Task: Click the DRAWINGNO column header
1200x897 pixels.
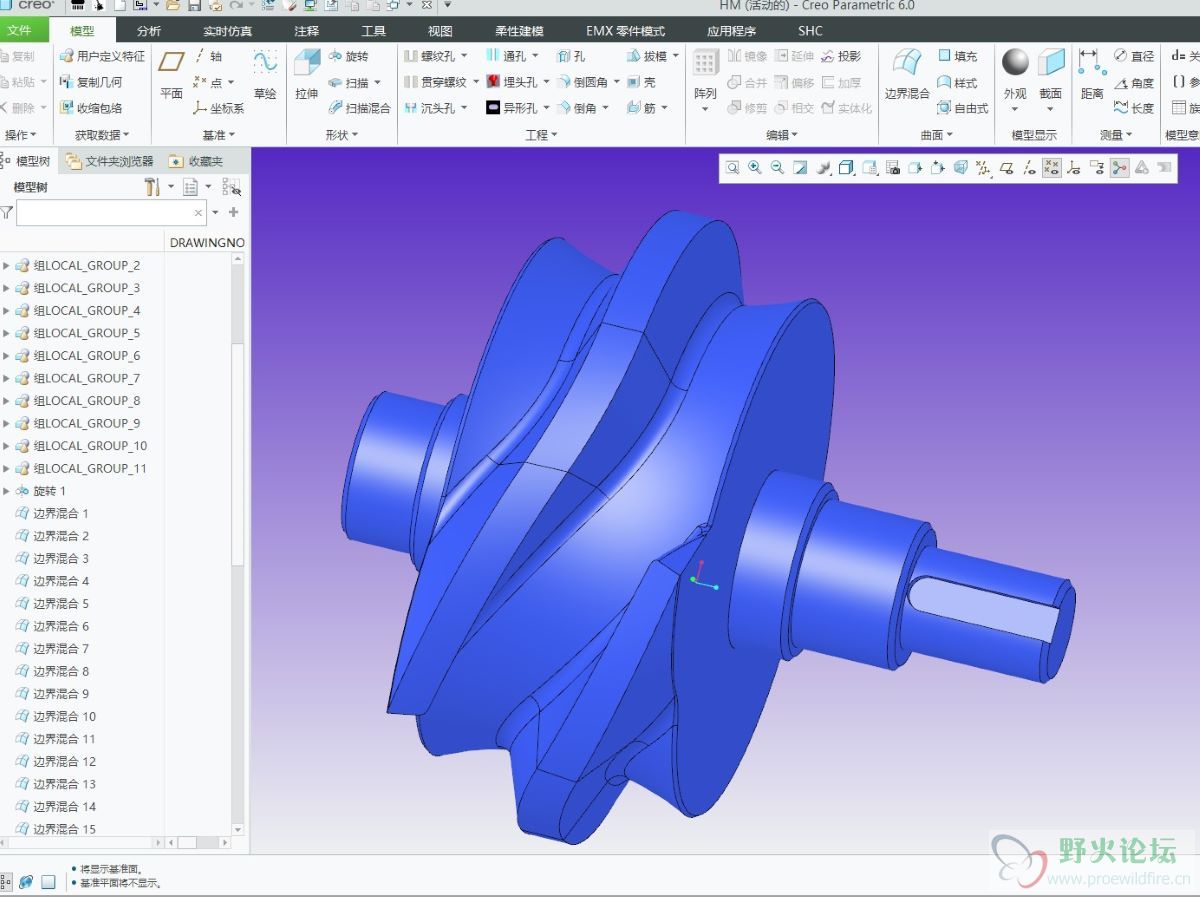Action: pyautogui.click(x=207, y=243)
